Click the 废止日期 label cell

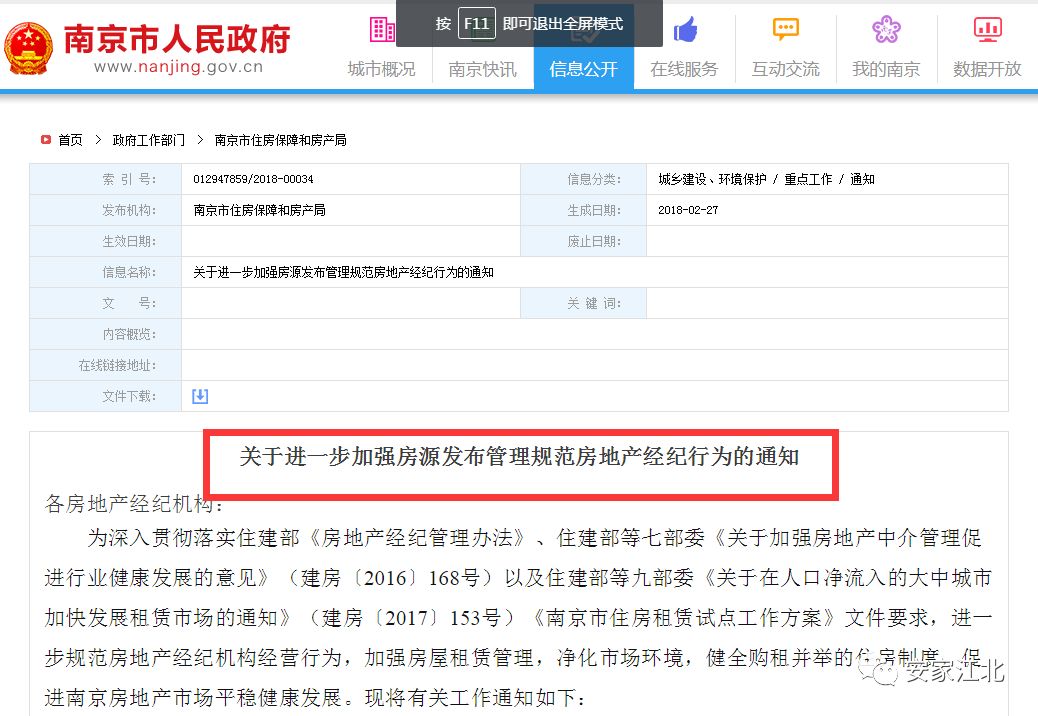tap(584, 241)
